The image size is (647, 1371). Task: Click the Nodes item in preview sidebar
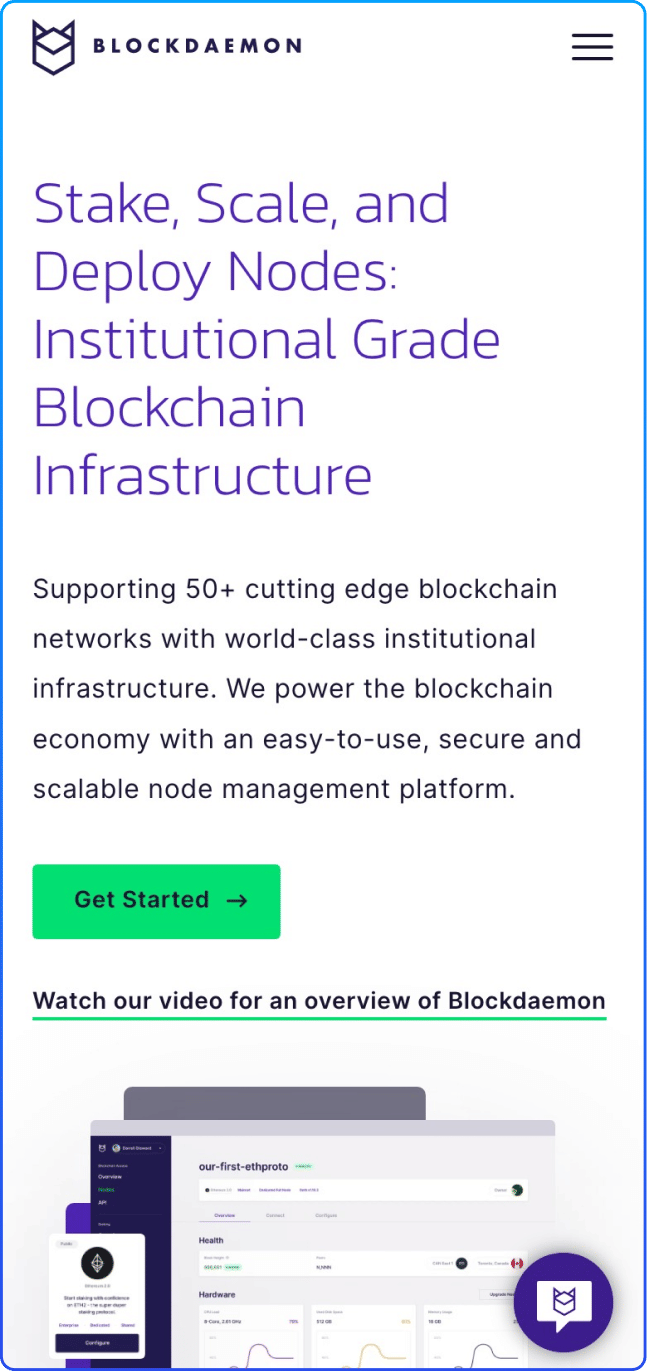[x=107, y=1189]
